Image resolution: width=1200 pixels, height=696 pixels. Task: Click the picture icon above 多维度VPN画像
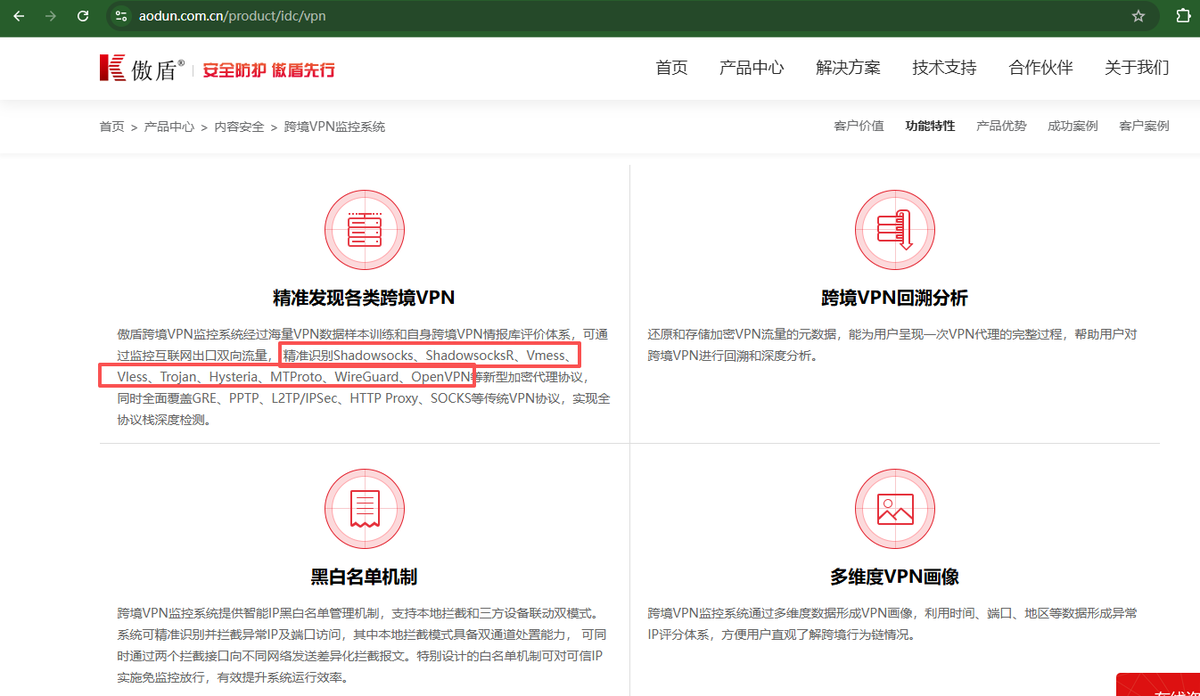pos(894,508)
